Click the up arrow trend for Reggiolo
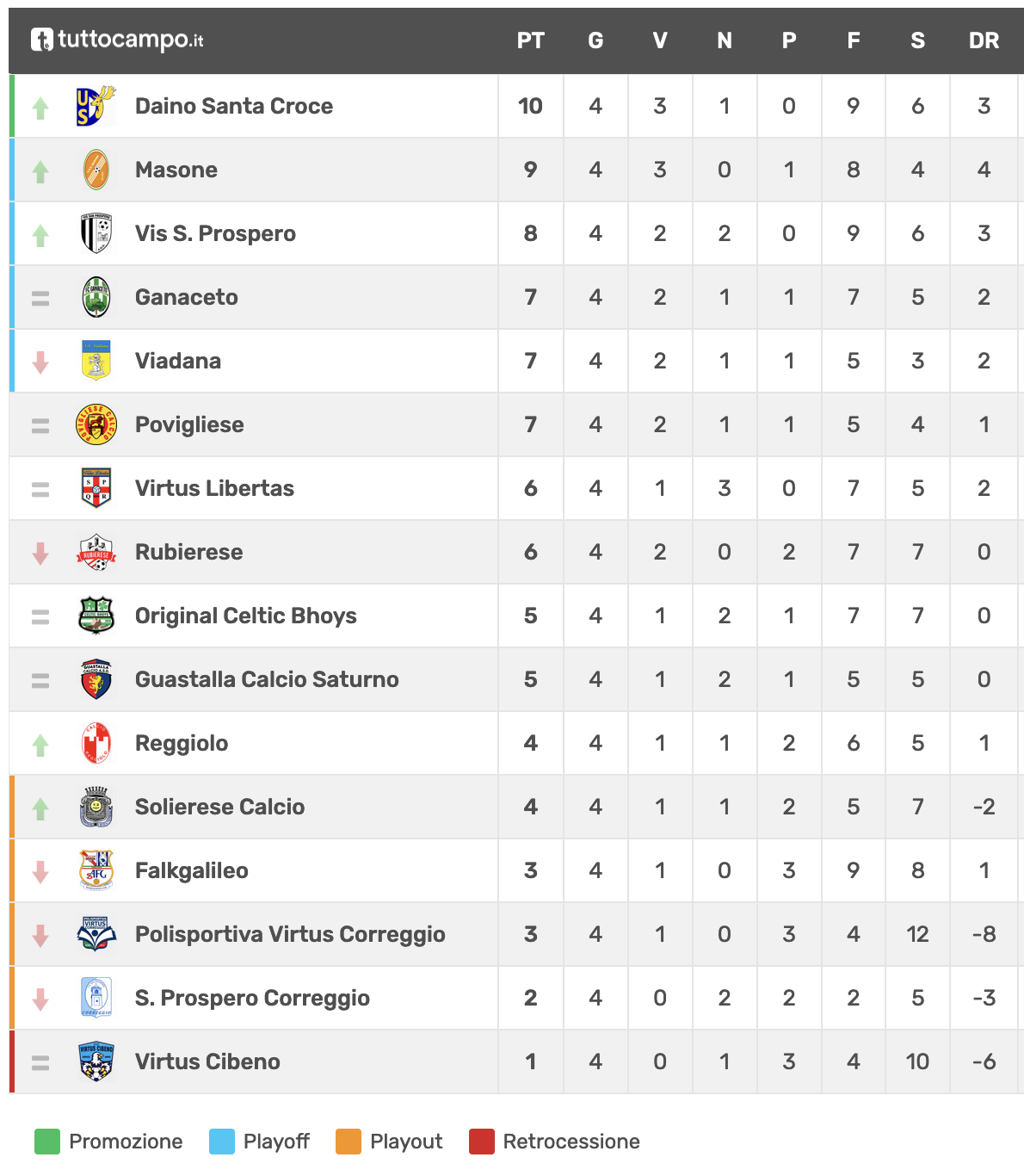Image resolution: width=1024 pixels, height=1176 pixels. pyautogui.click(x=40, y=745)
